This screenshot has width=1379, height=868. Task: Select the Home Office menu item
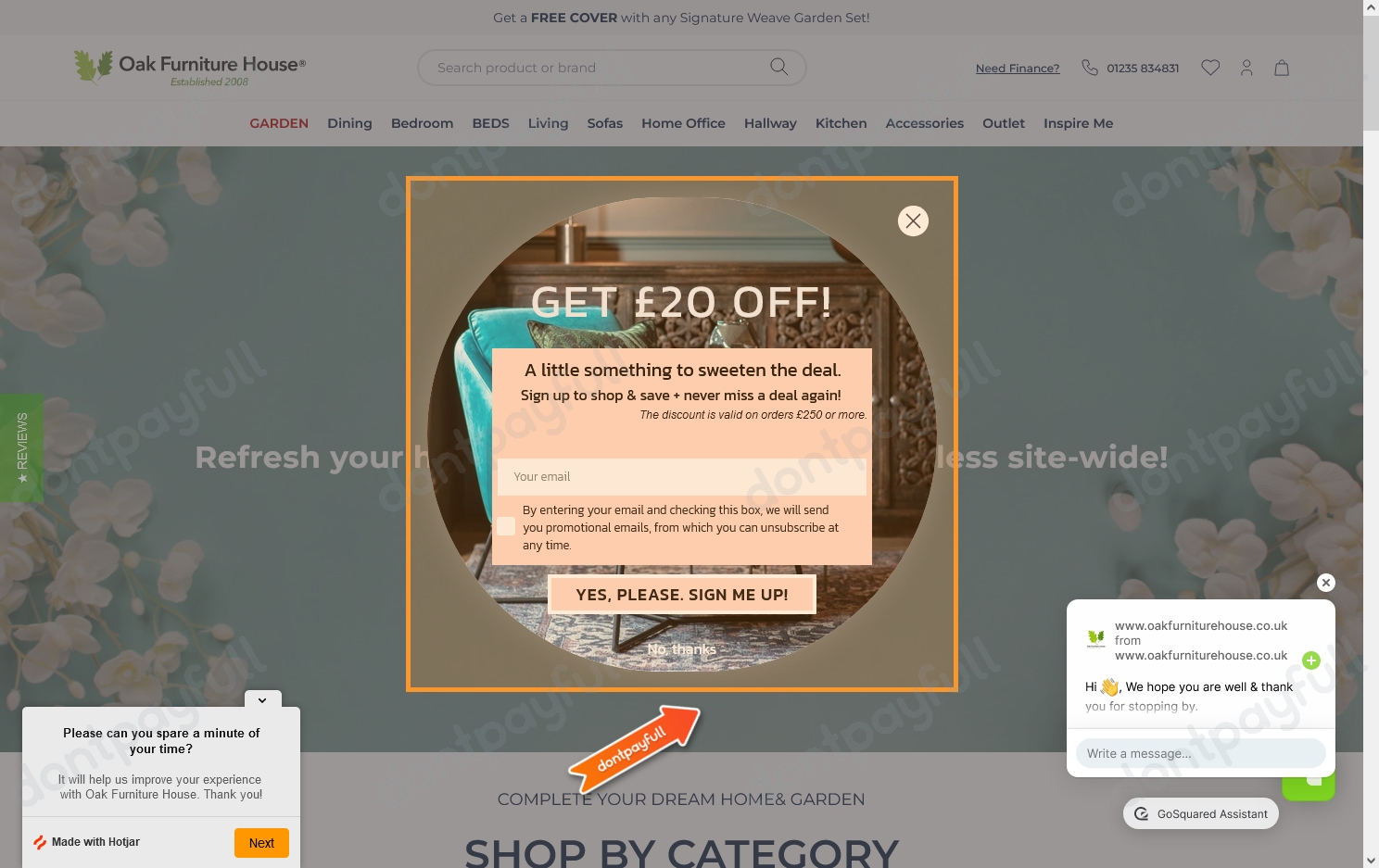point(683,123)
